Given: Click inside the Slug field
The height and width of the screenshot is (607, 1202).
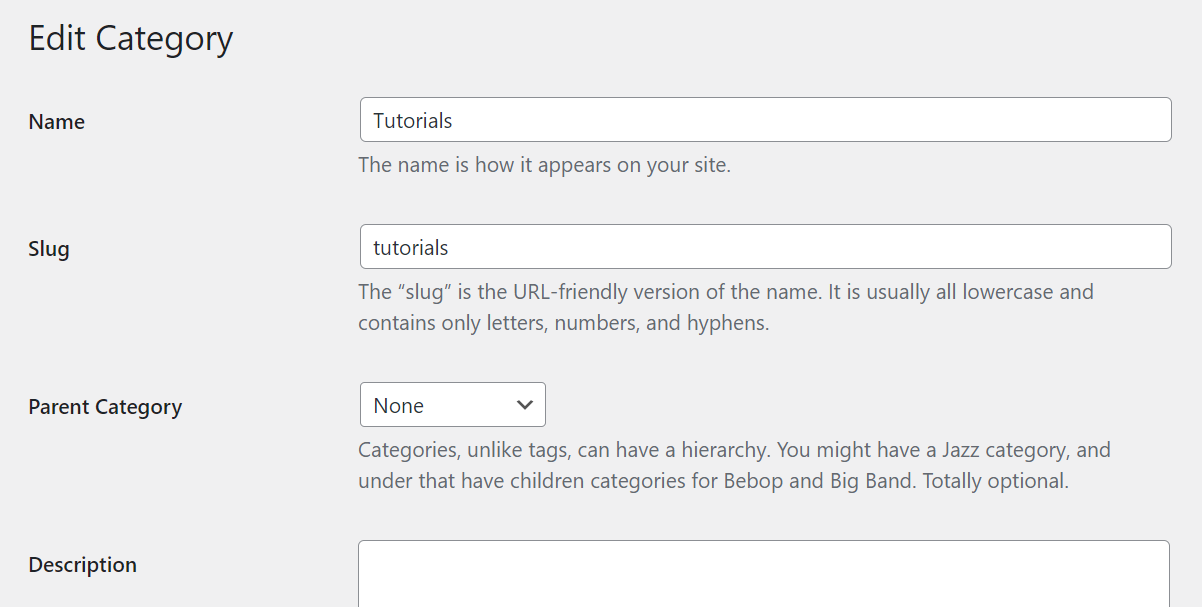Looking at the screenshot, I should pyautogui.click(x=700, y=246).
